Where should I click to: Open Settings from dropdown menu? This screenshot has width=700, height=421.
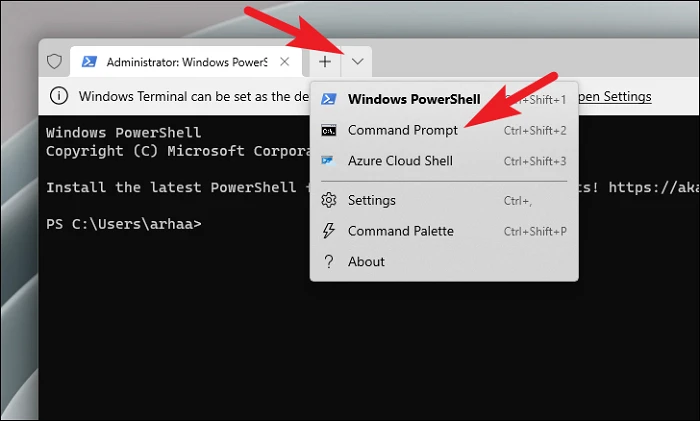tap(444, 200)
